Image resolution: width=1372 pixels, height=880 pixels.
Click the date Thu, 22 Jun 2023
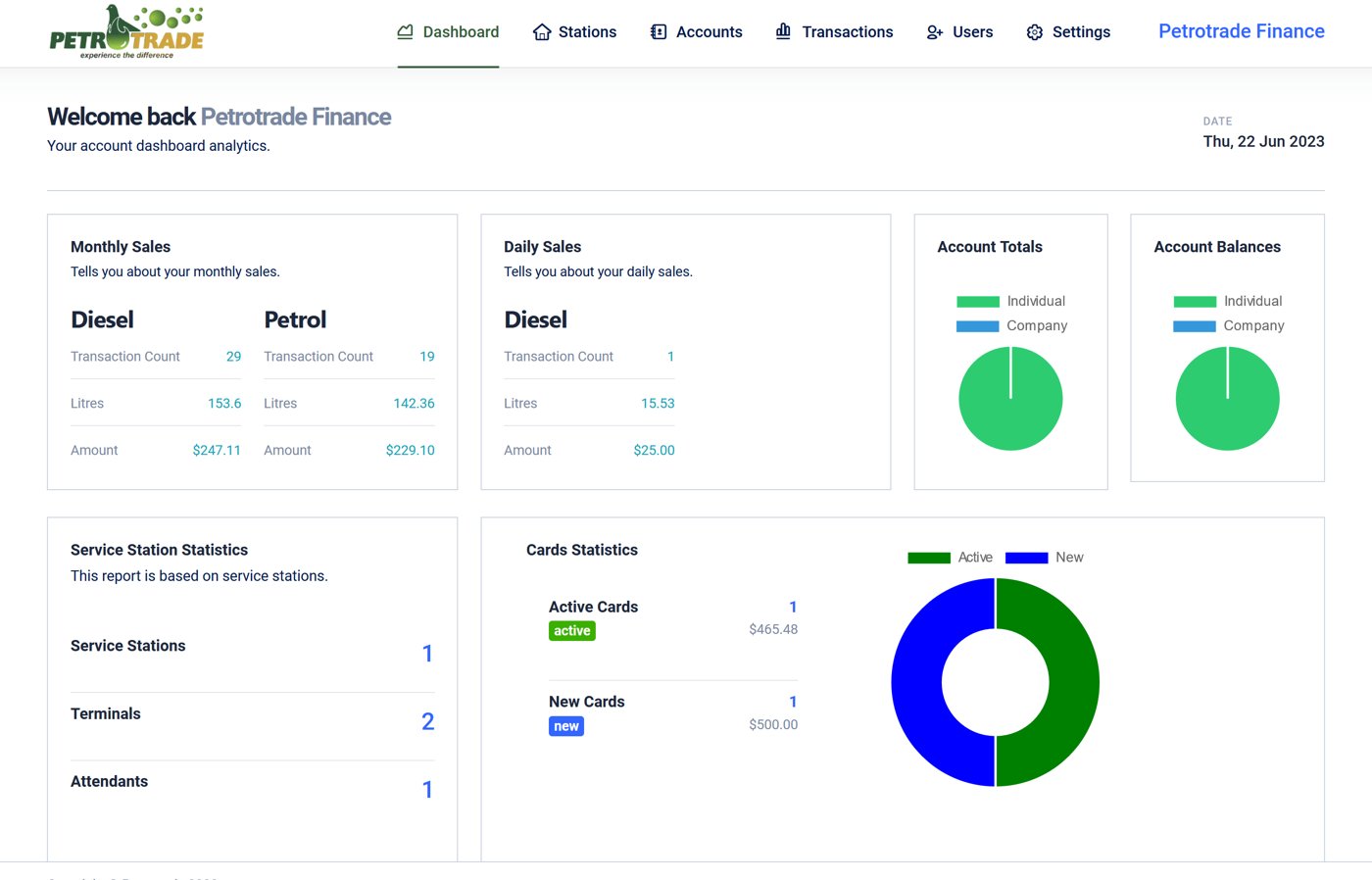tap(1263, 141)
